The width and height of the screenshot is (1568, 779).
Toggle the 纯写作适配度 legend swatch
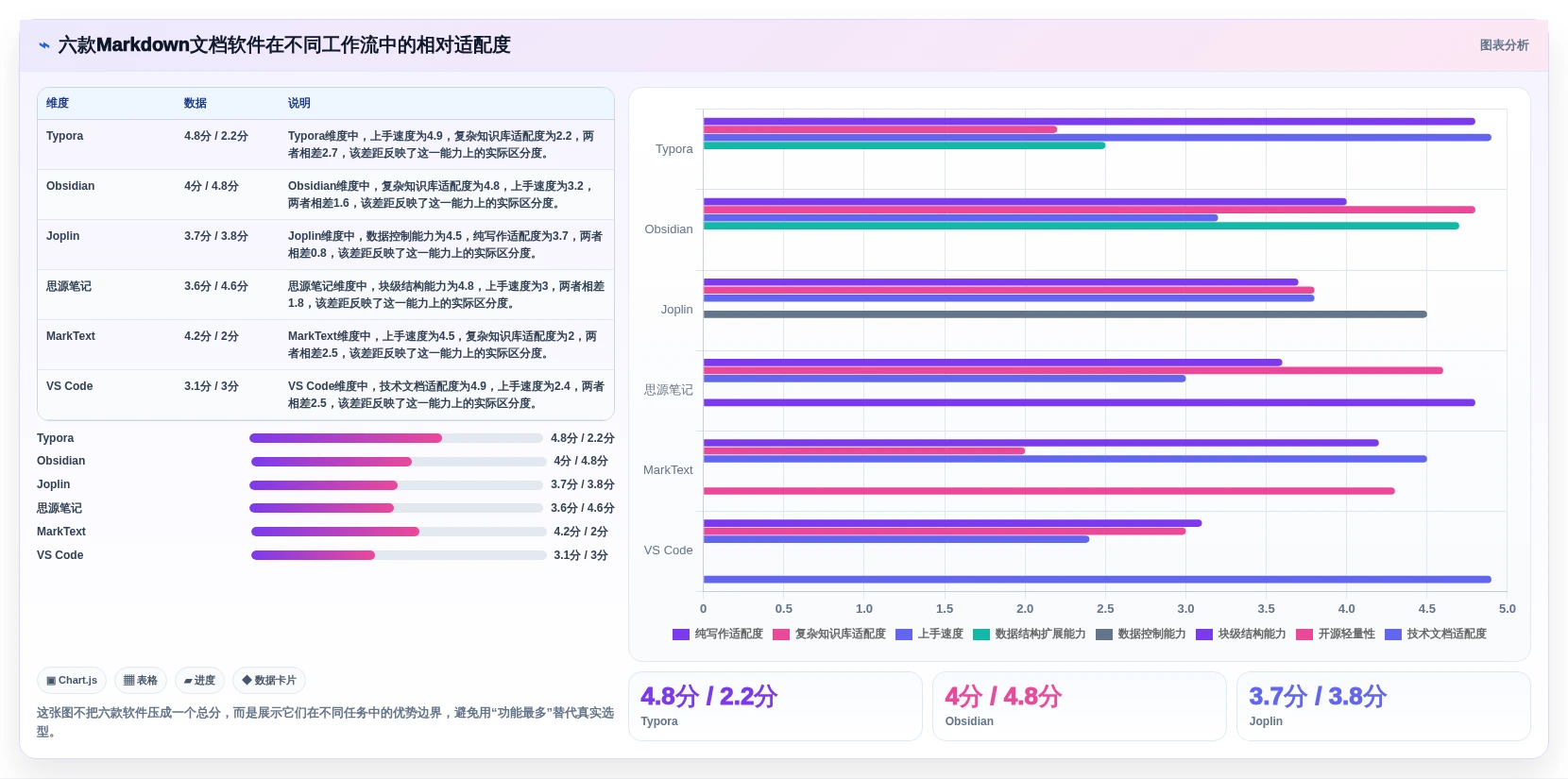click(x=681, y=635)
